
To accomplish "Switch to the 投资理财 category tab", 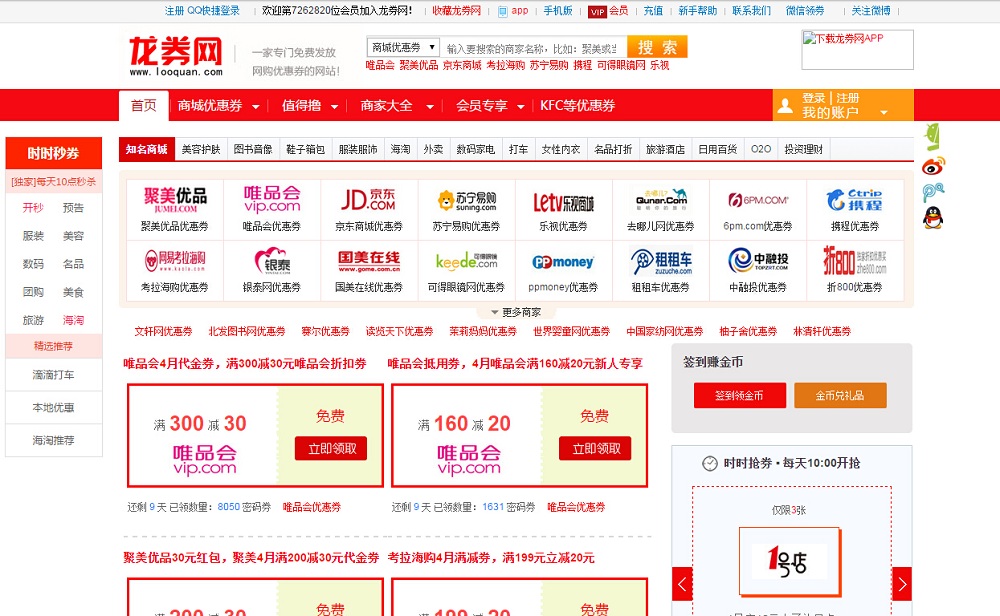I will [804, 149].
